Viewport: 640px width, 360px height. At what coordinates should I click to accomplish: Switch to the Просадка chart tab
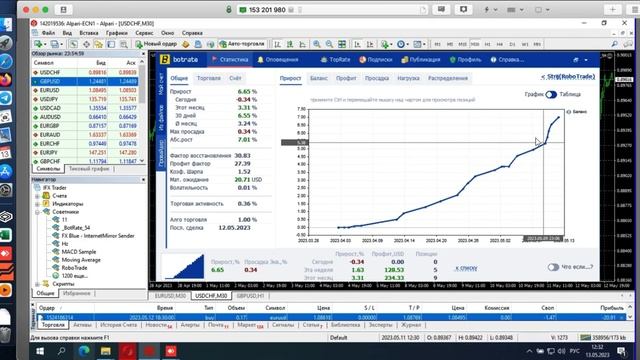coord(376,78)
